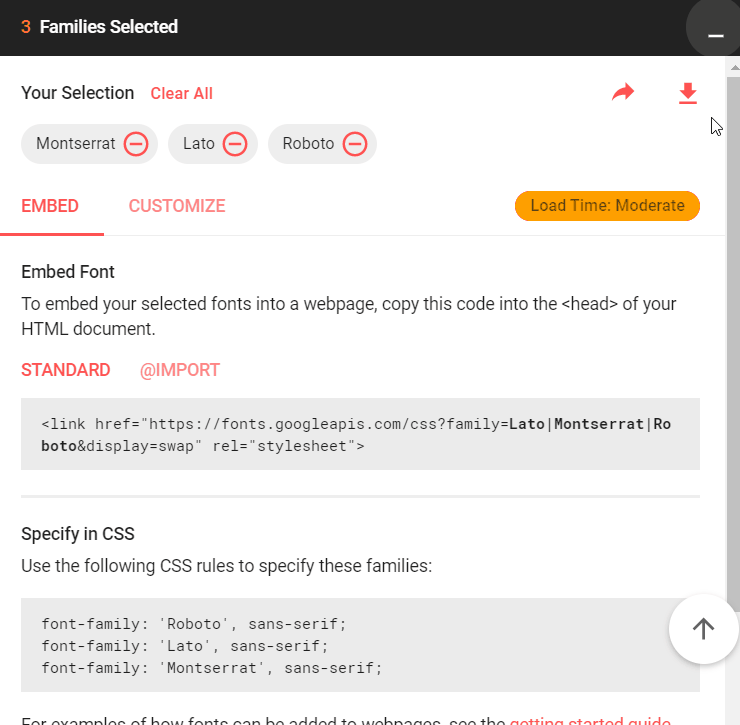
Task: Switch to the EMBED tab
Action: click(x=50, y=206)
